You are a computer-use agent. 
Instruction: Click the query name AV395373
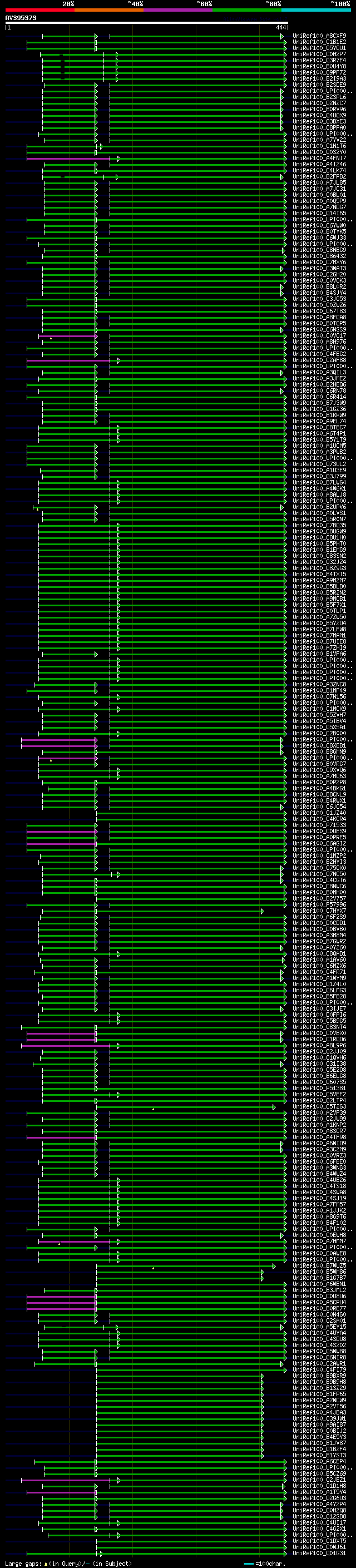coord(21,18)
